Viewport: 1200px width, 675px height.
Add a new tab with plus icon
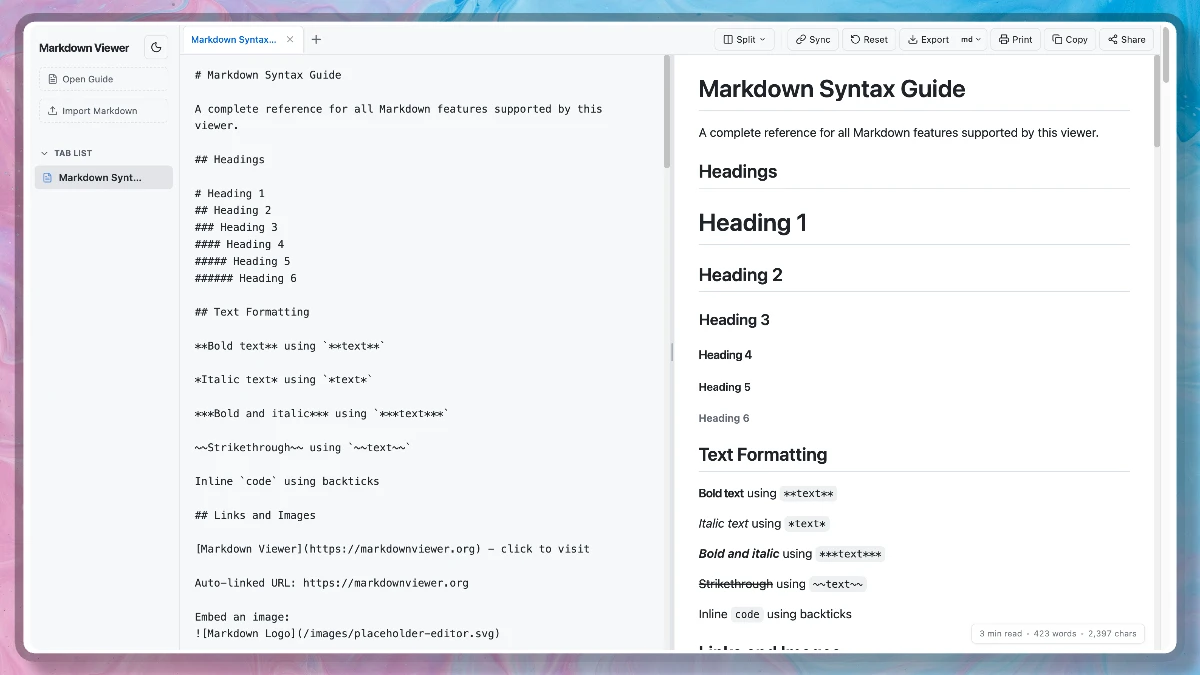point(316,40)
